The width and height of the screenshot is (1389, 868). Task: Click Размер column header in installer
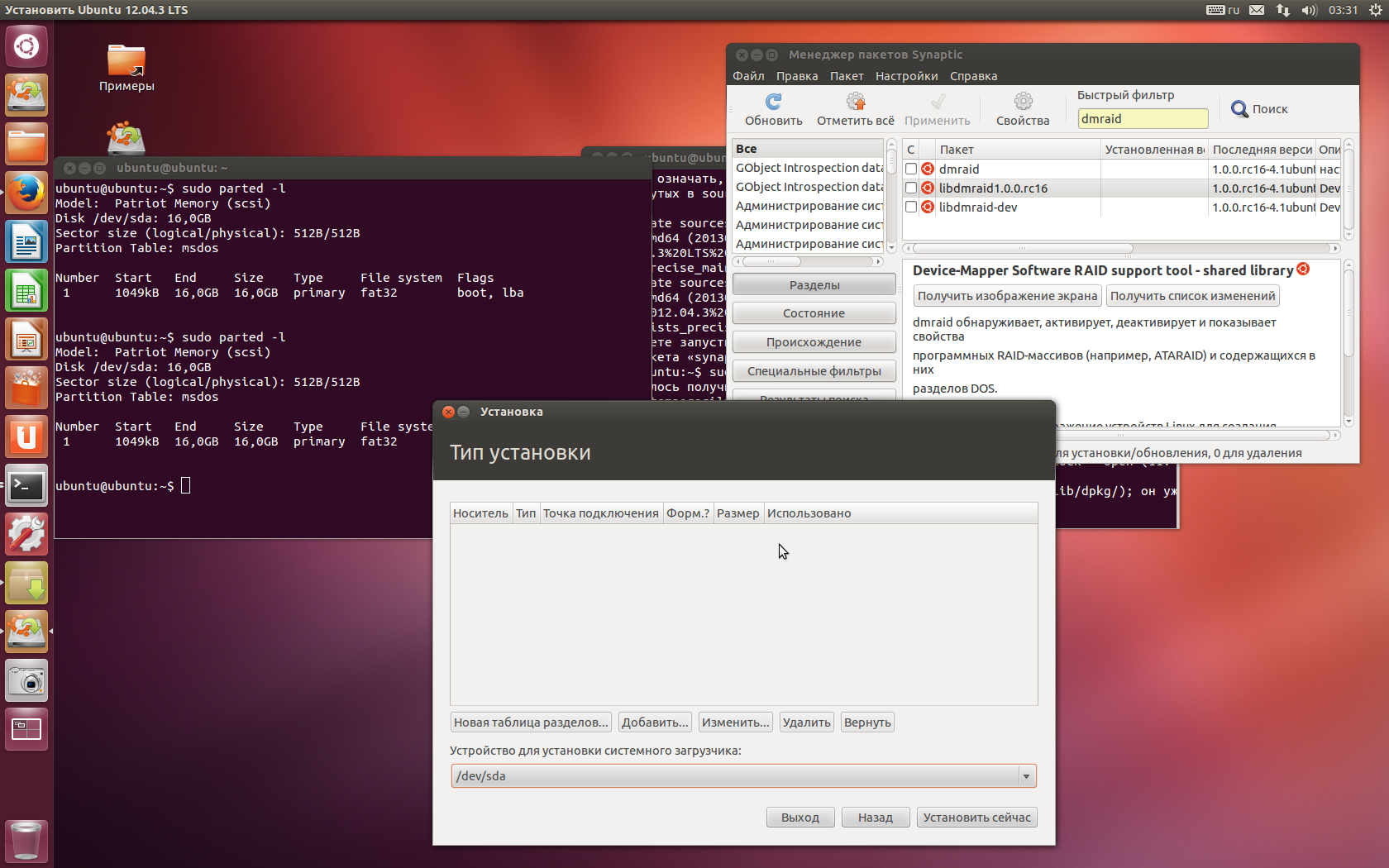pyautogui.click(x=737, y=513)
